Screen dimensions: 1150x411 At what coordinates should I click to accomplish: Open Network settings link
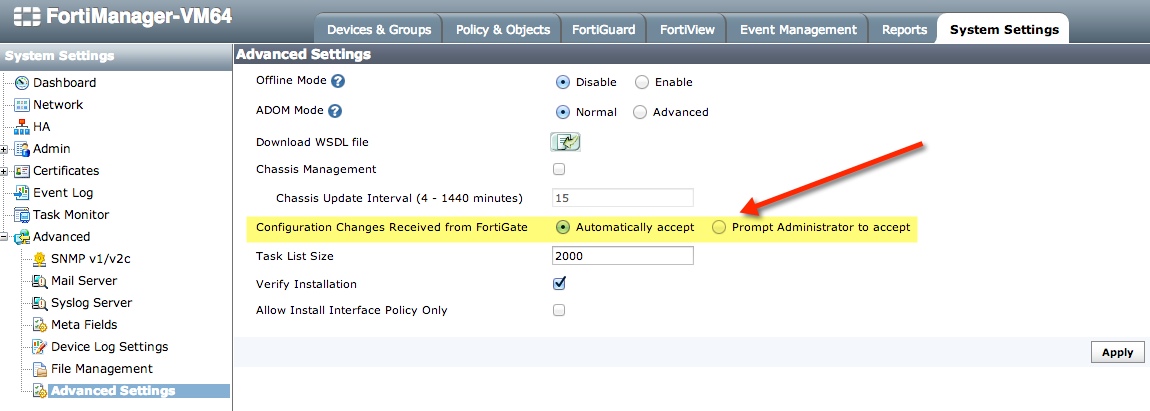tap(58, 105)
